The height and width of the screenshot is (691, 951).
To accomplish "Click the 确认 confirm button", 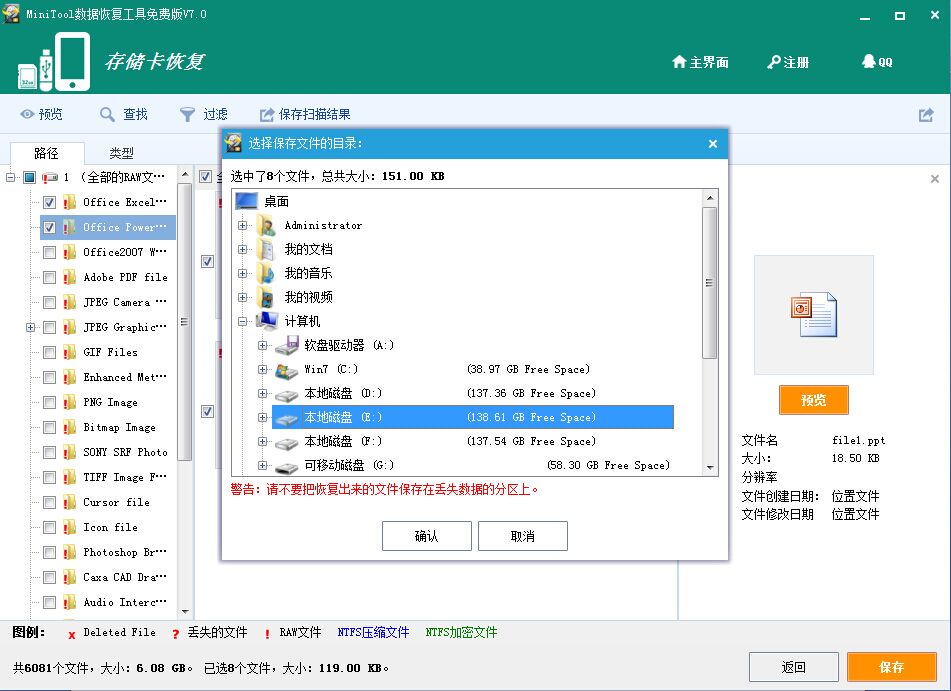I will point(426,536).
